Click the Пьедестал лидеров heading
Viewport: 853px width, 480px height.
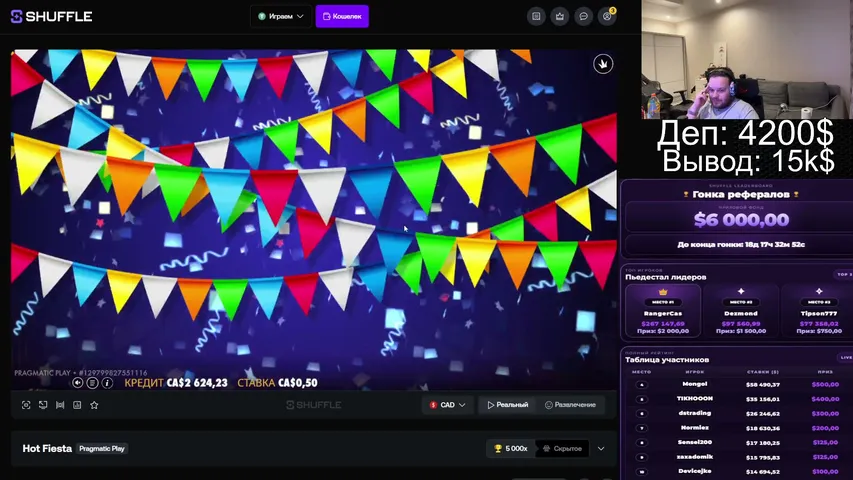click(666, 277)
